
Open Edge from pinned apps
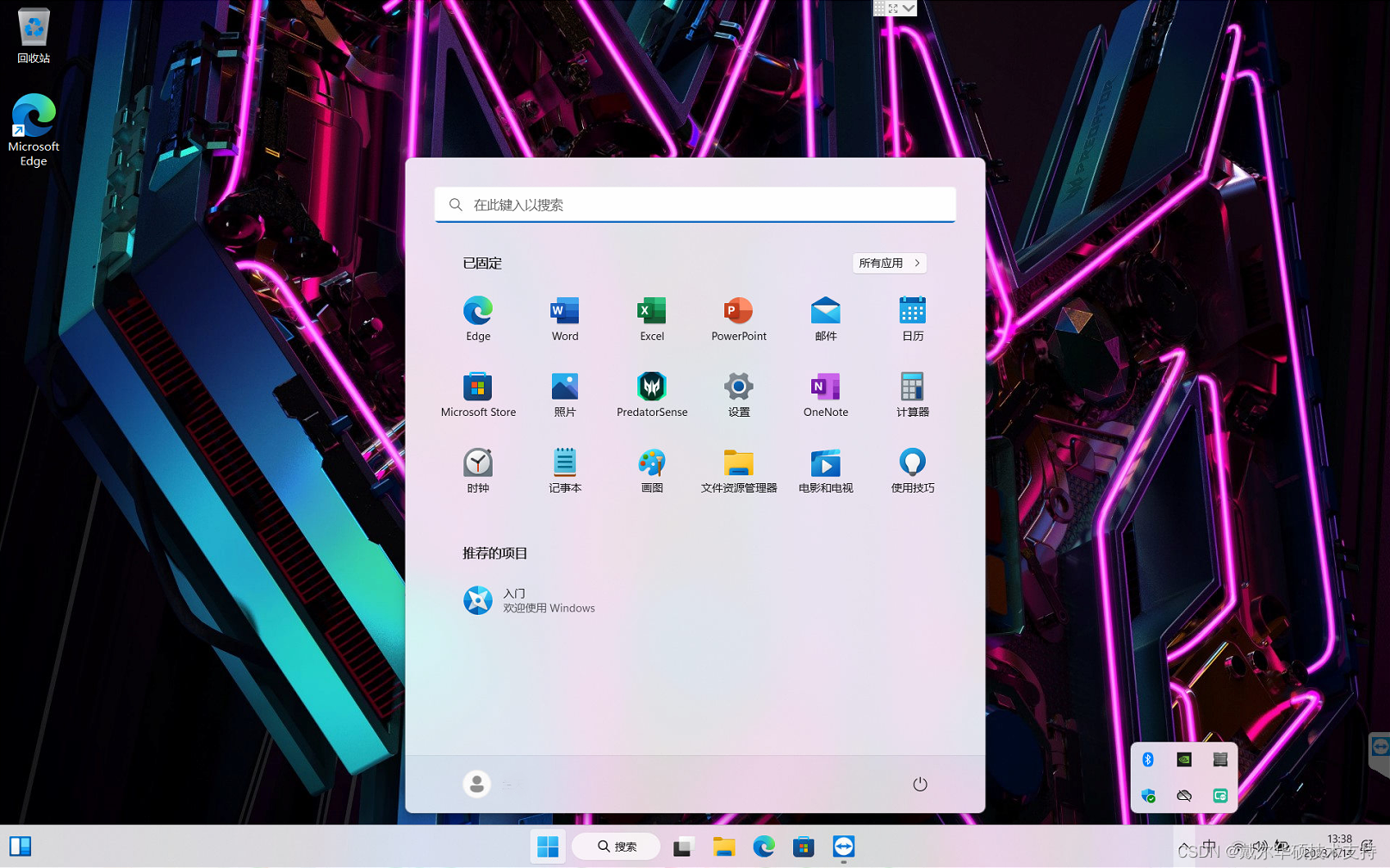tap(478, 319)
